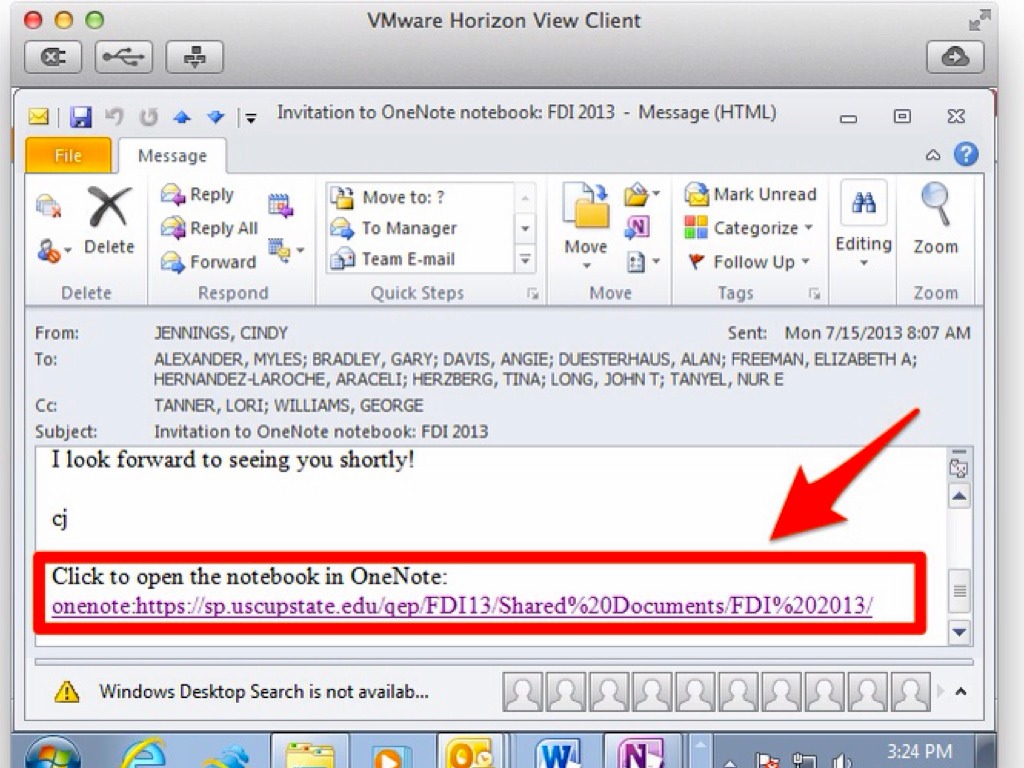Click the Delete message icon

coord(109,221)
